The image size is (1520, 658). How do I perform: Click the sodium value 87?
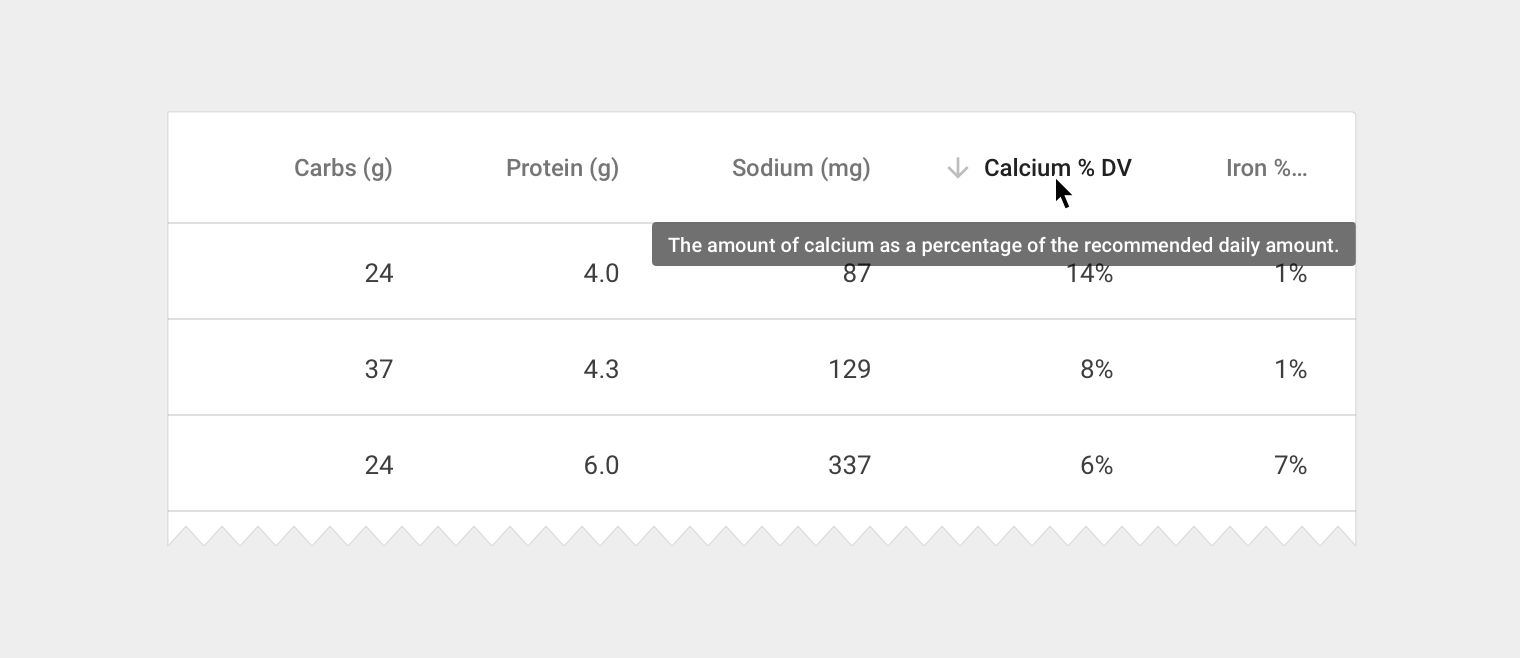[856, 276]
